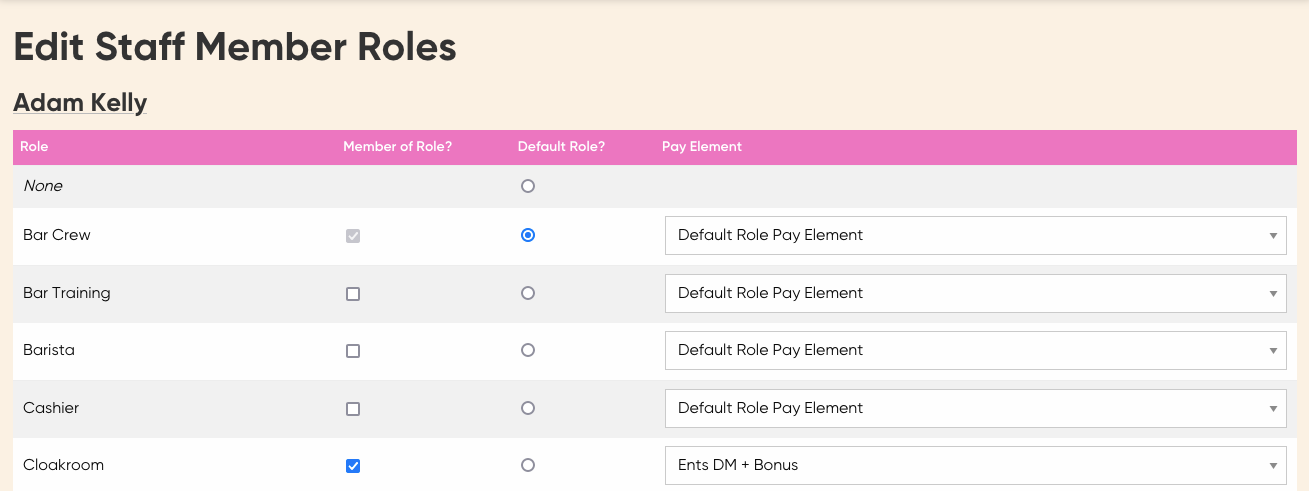Open the Barista pay element selector
1309x491 pixels.
coord(975,350)
